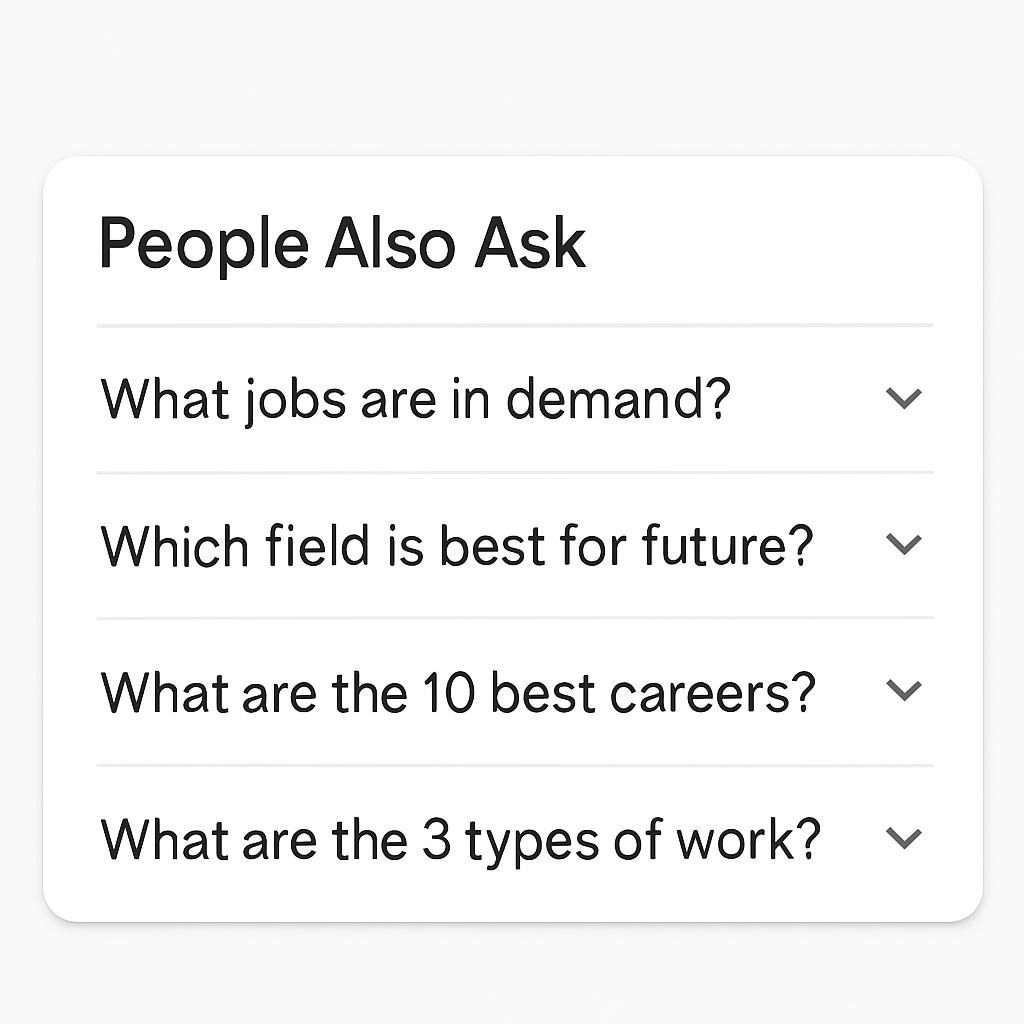Open the "10 best careers" dropdown arrow
Viewport: 1024px width, 1024px height.
tap(904, 691)
